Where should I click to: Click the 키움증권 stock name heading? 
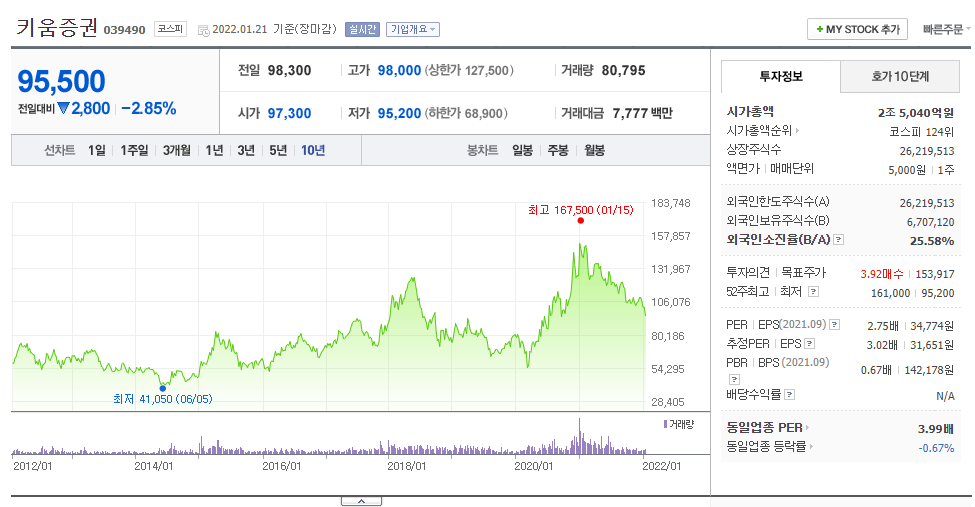57,27
